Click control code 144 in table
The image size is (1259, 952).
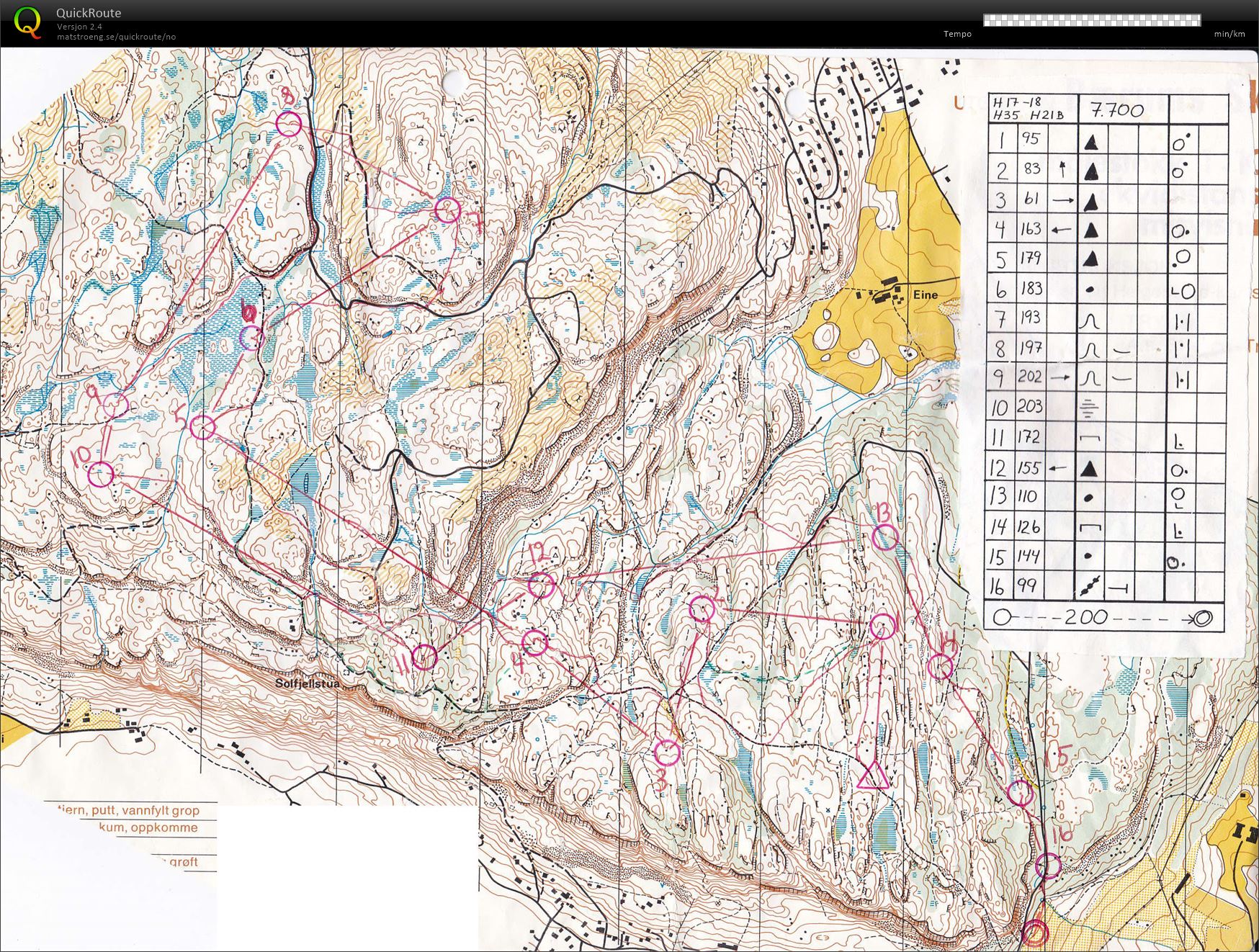coord(1029,557)
